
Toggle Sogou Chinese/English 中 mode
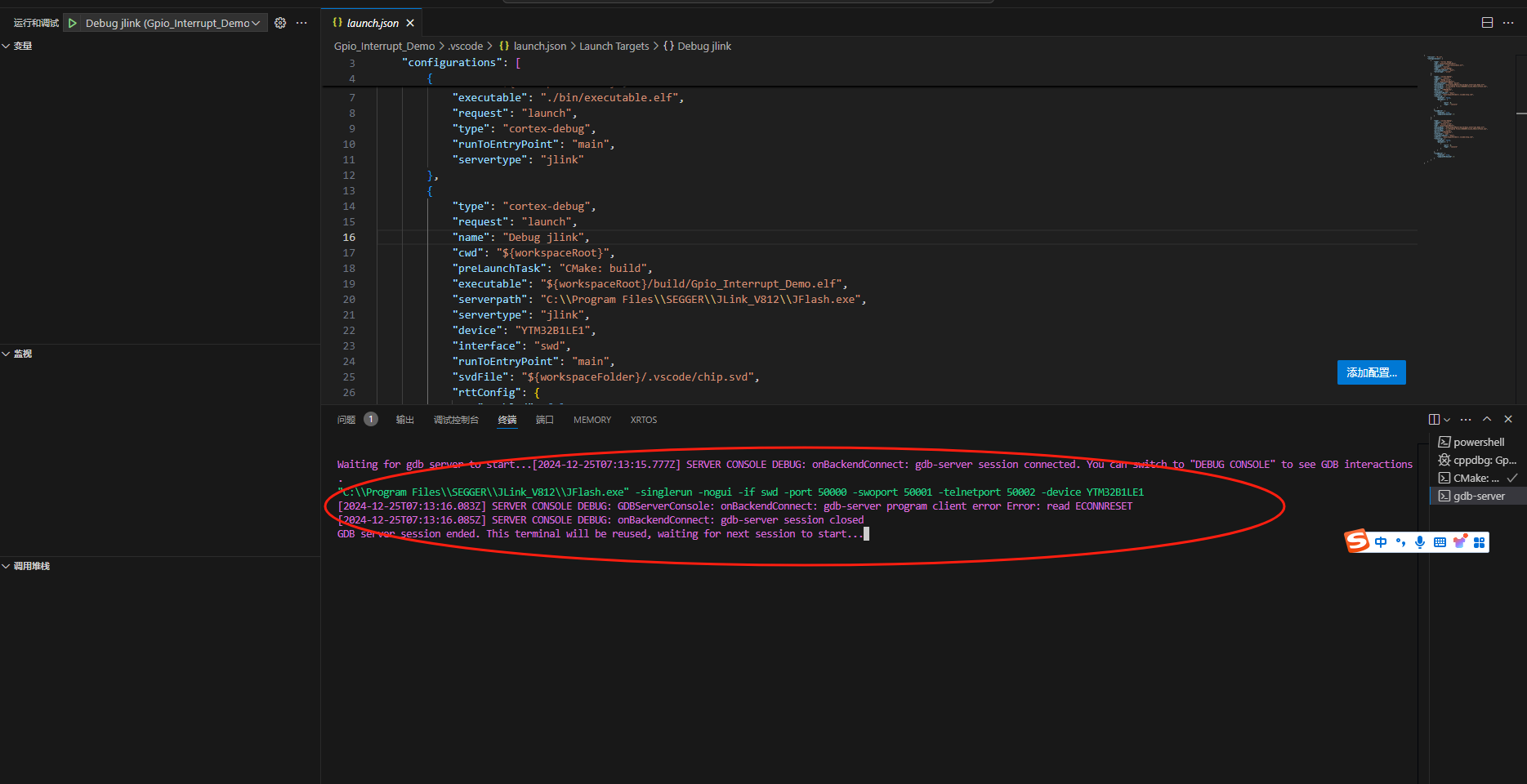[x=1381, y=542]
